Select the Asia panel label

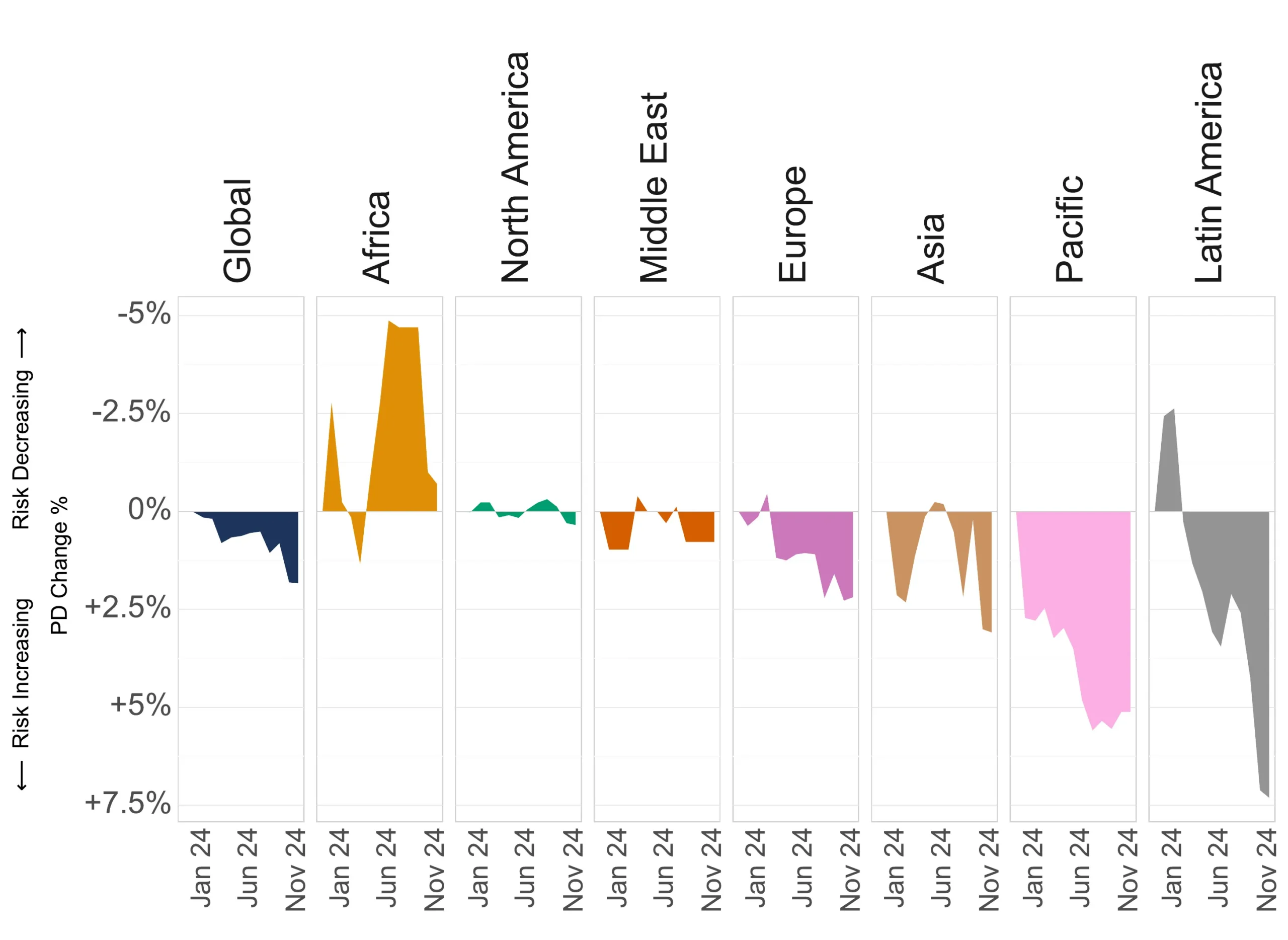931,248
